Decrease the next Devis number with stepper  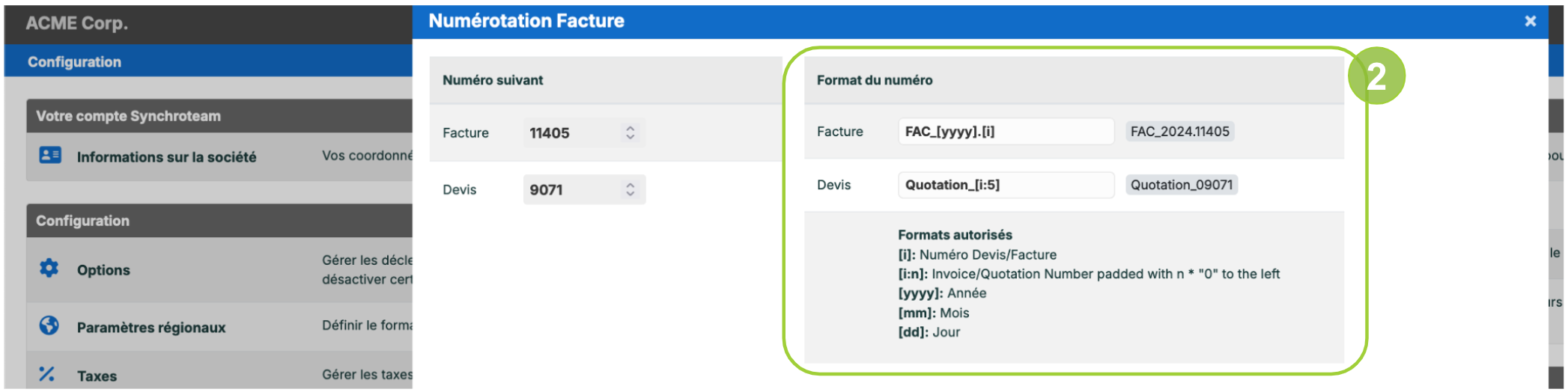[x=630, y=195]
